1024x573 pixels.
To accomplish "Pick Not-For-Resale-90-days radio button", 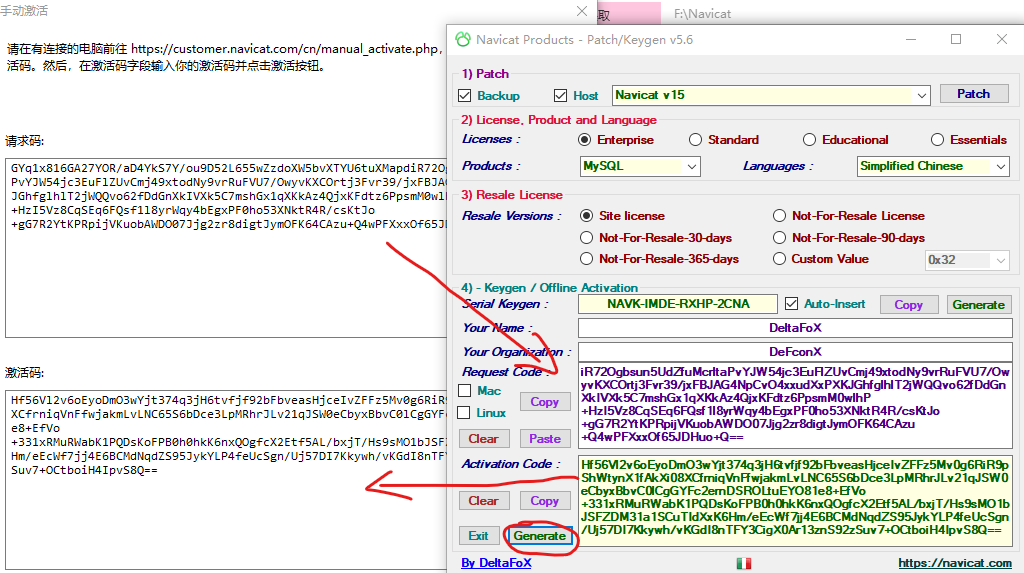I will click(x=779, y=238).
